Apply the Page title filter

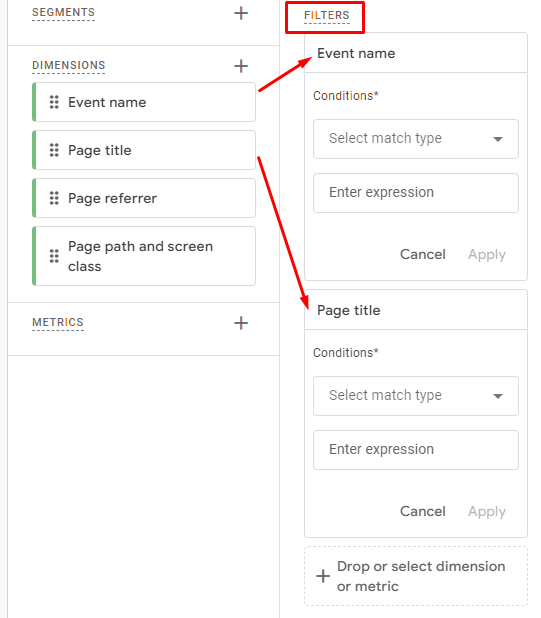(x=487, y=512)
